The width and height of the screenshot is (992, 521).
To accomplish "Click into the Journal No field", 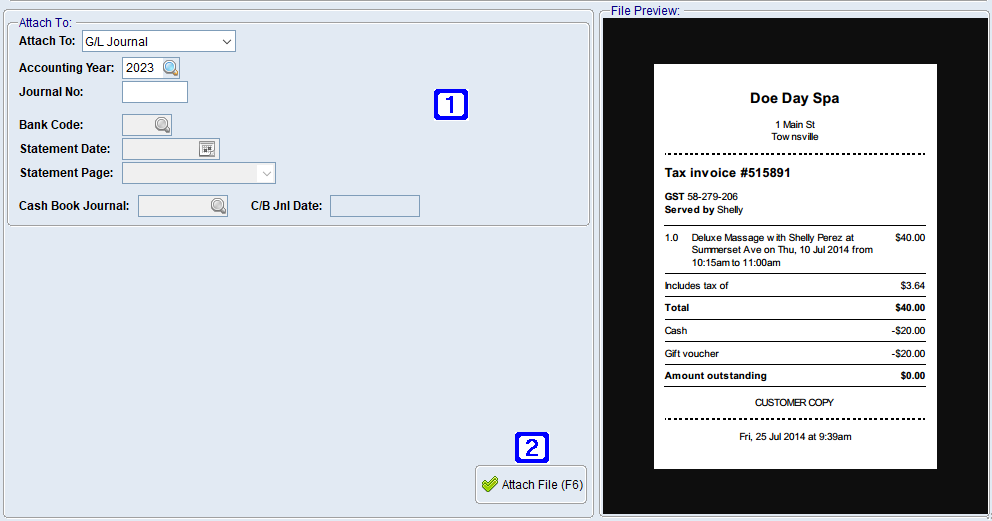I will 155,92.
